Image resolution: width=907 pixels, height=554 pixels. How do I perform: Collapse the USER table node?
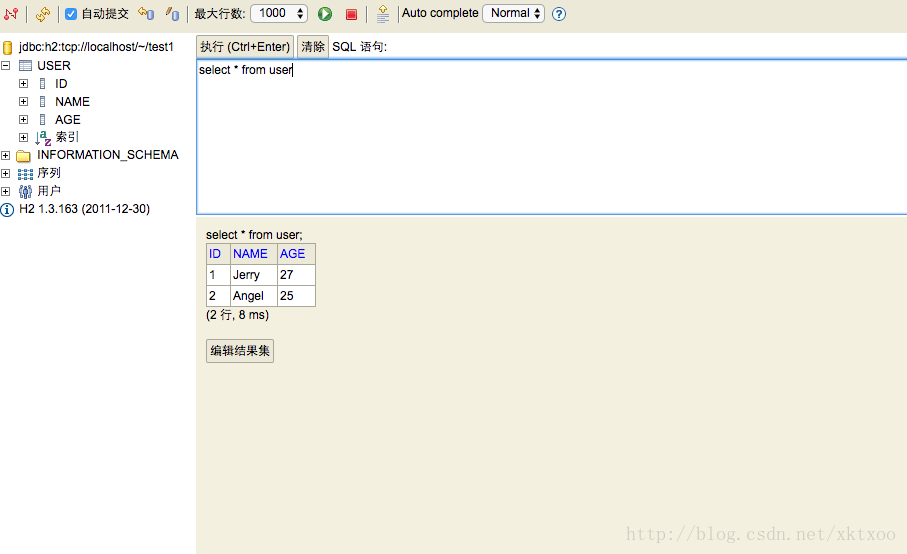pyautogui.click(x=6, y=66)
